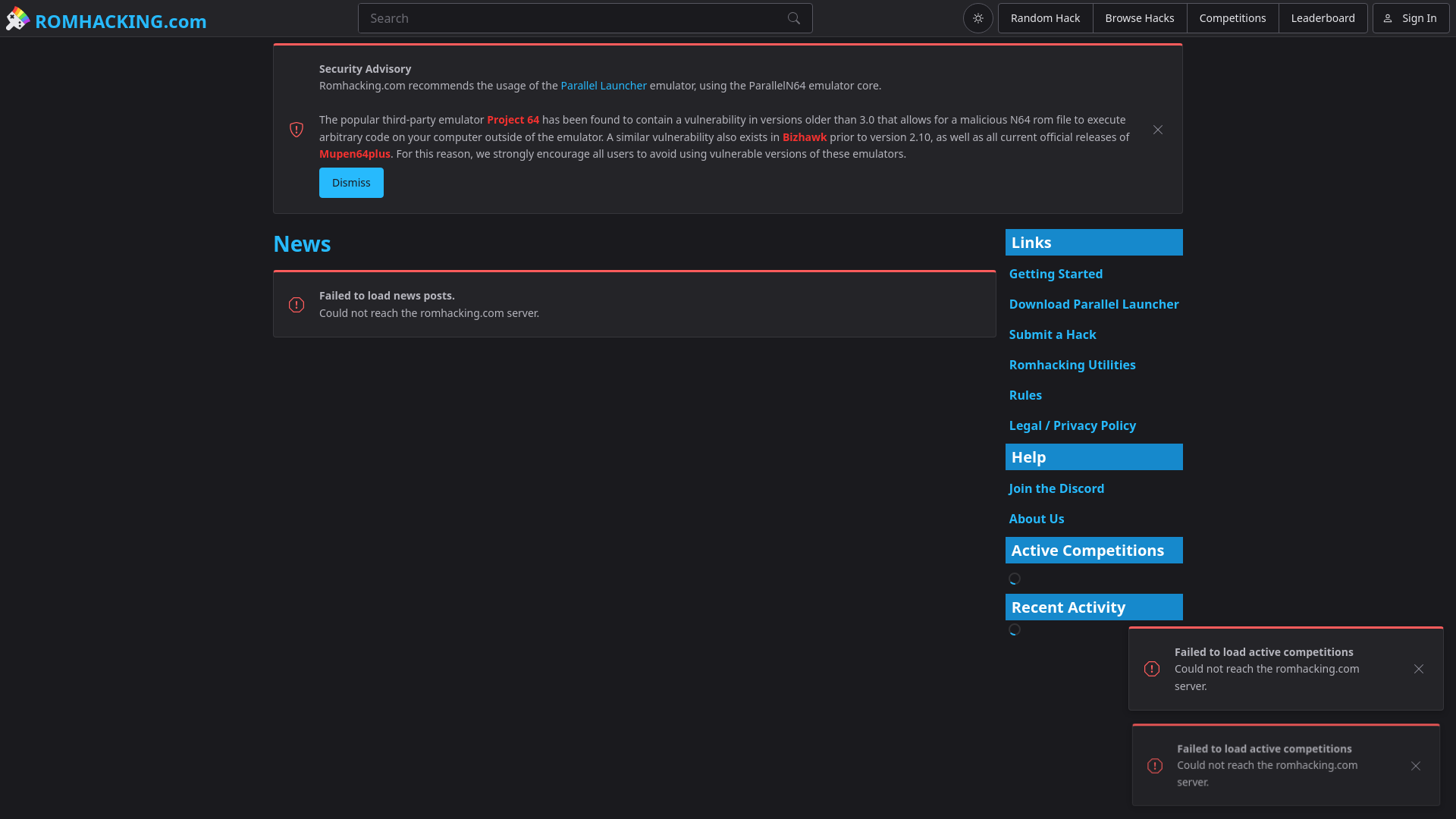This screenshot has width=1456, height=819.
Task: Click the Links sidebar header
Action: pyautogui.click(x=1094, y=243)
